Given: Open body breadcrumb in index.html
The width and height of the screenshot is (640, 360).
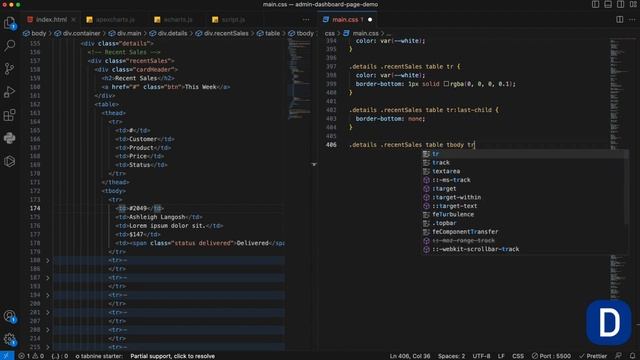Looking at the screenshot, I should coord(35,33).
